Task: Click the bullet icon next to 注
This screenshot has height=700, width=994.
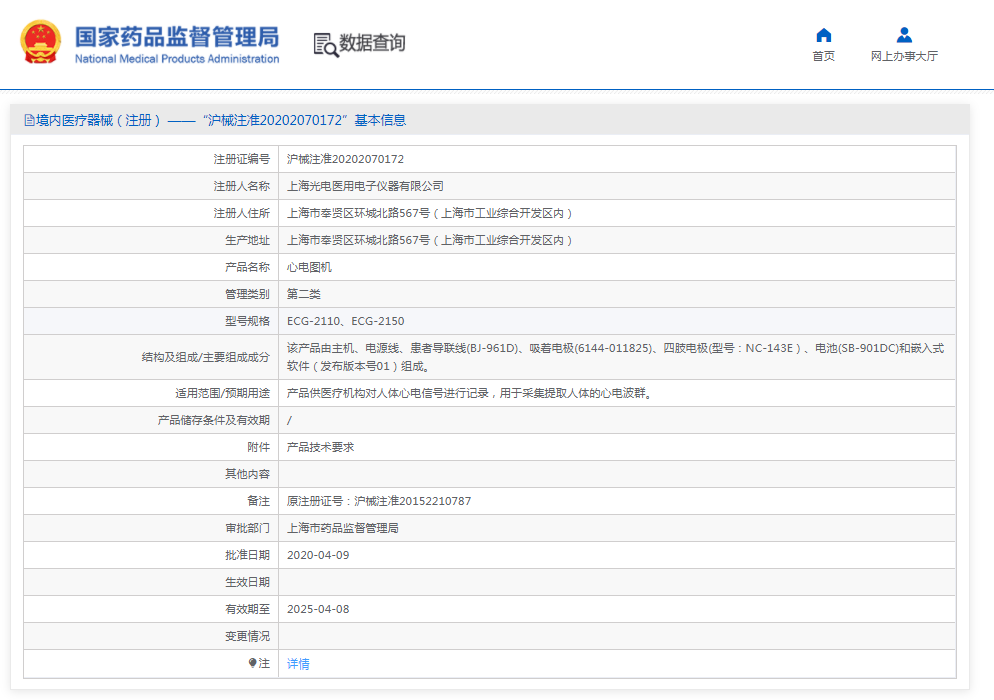Action: (253, 663)
